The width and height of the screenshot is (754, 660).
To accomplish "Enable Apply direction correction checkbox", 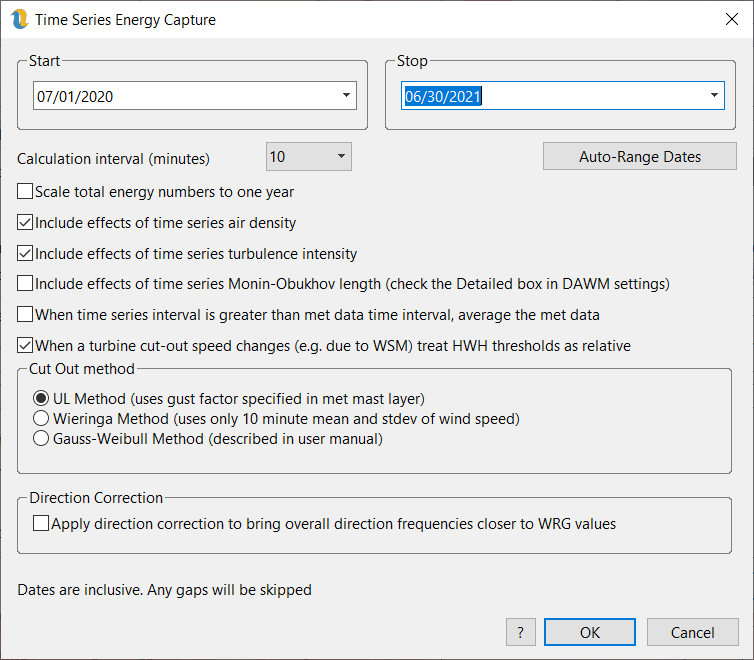I will [x=41, y=523].
